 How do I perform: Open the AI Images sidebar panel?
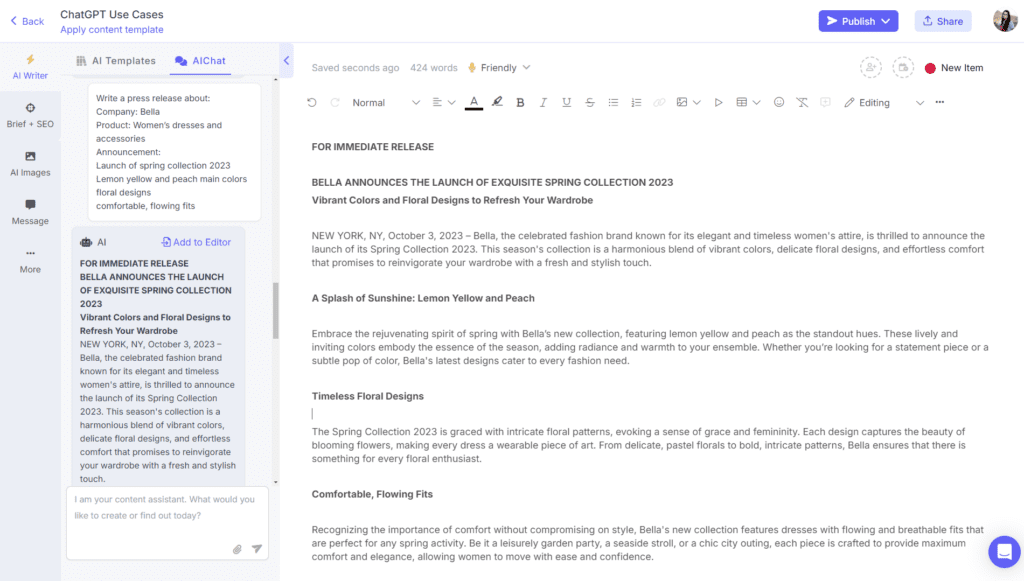tap(30, 164)
